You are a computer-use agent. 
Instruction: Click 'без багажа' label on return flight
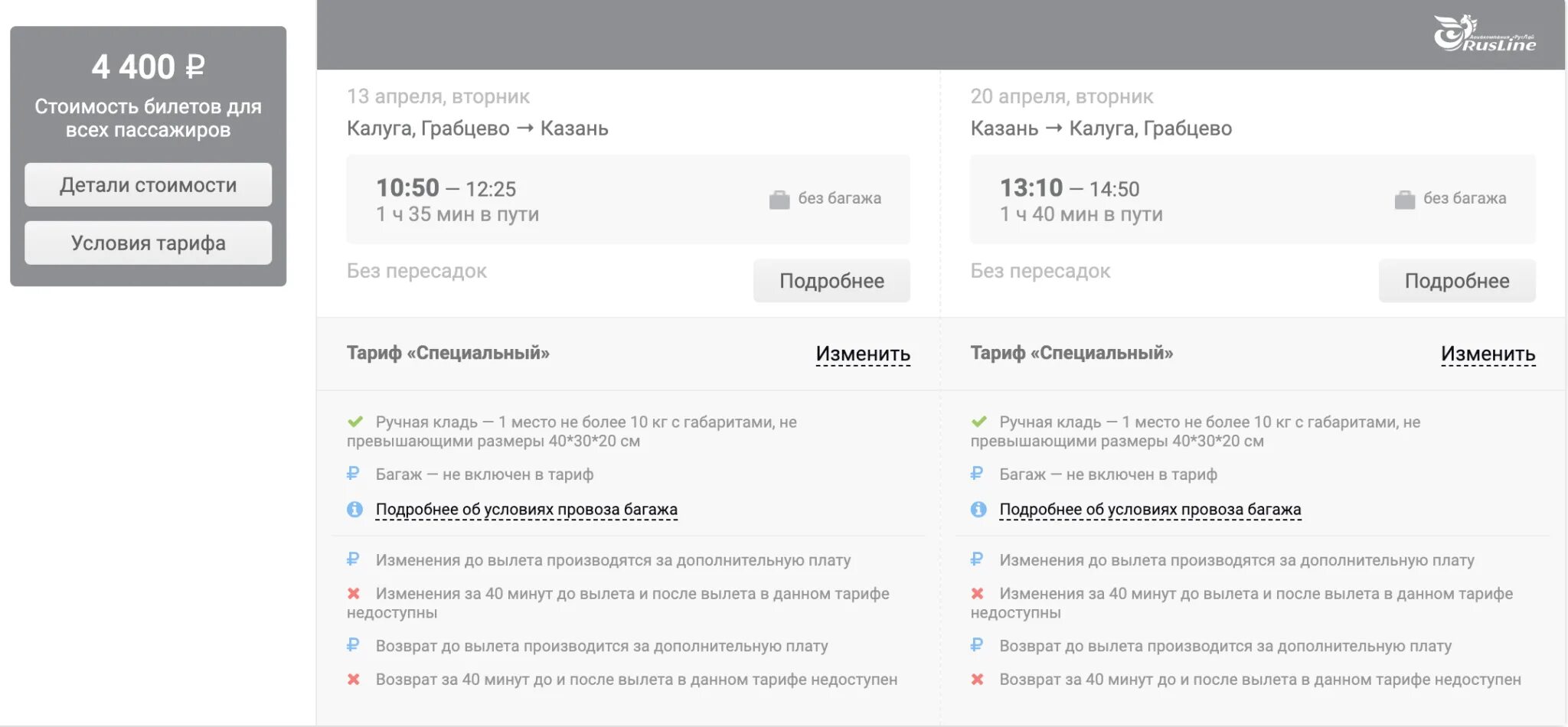click(x=1465, y=198)
